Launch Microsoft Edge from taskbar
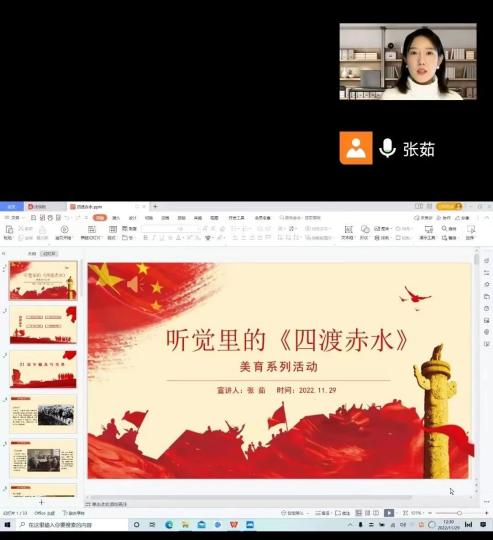 point(169,525)
